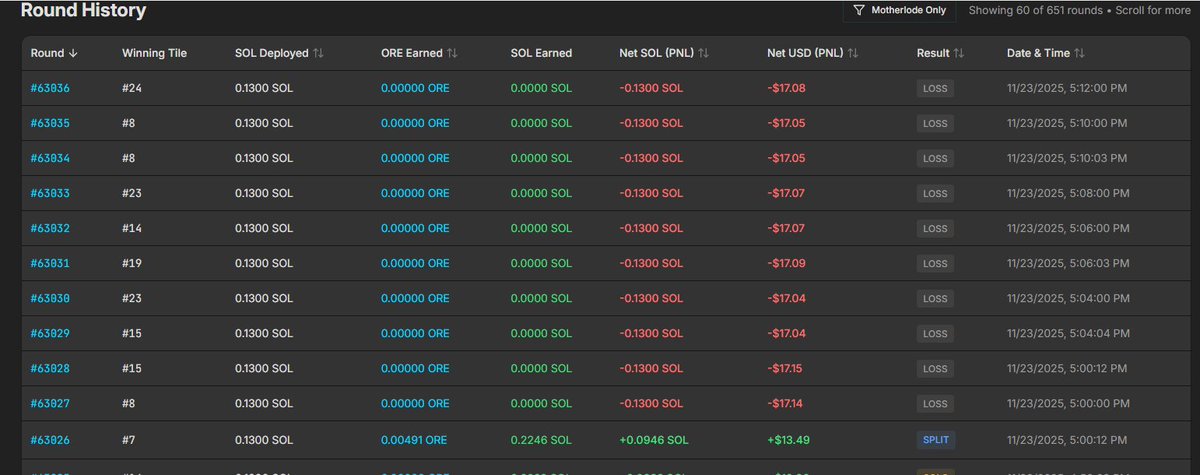Click SOL Earned value for round #63028

(x=541, y=368)
